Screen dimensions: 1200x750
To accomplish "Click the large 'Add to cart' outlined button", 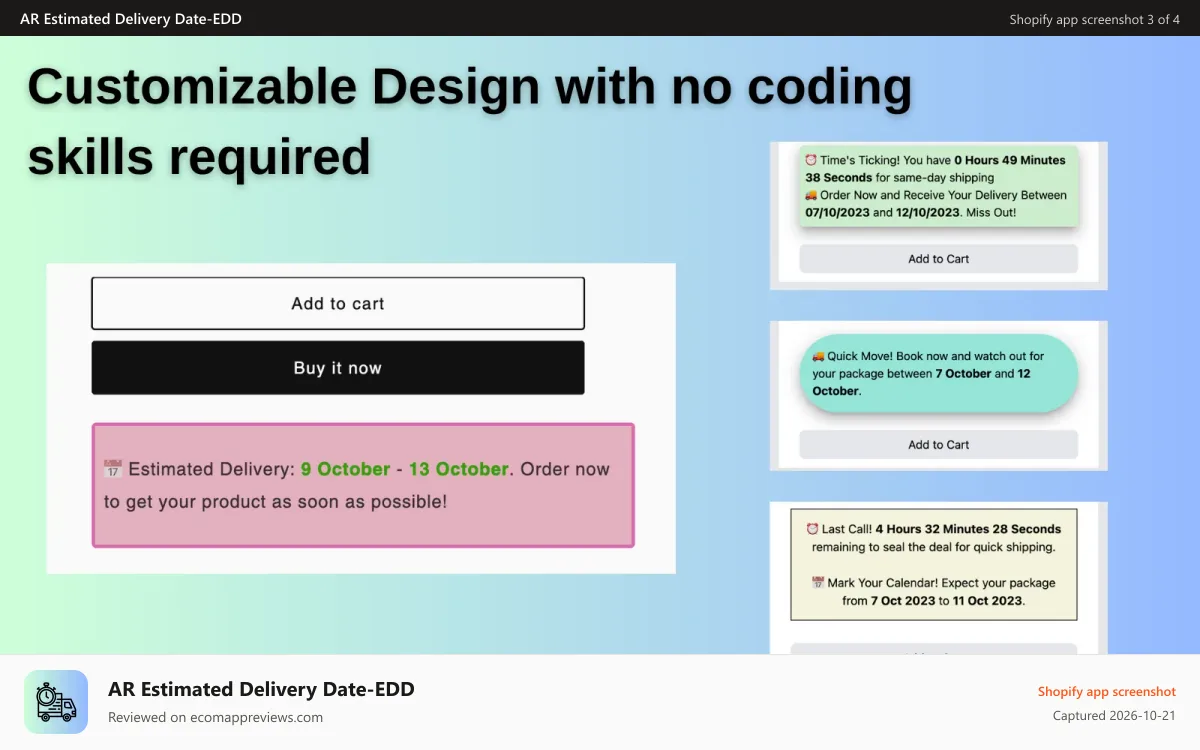I will 338,303.
